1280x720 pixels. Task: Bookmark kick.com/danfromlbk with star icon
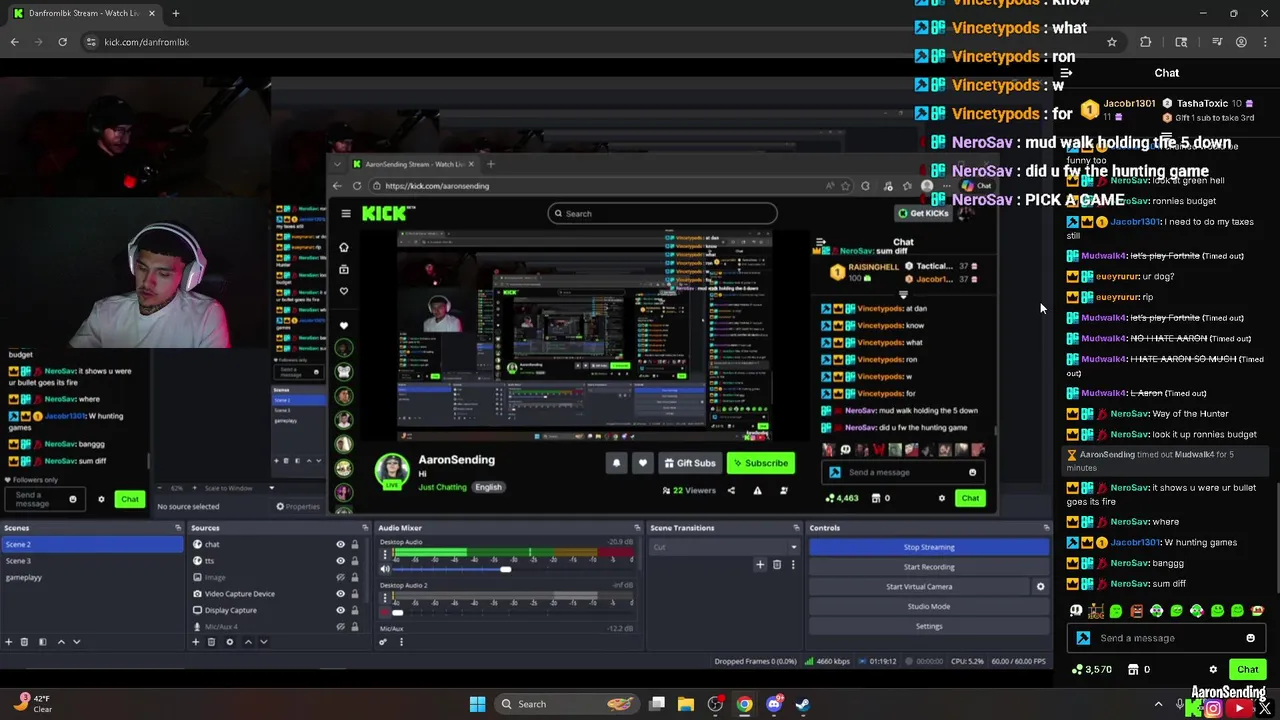1111,42
